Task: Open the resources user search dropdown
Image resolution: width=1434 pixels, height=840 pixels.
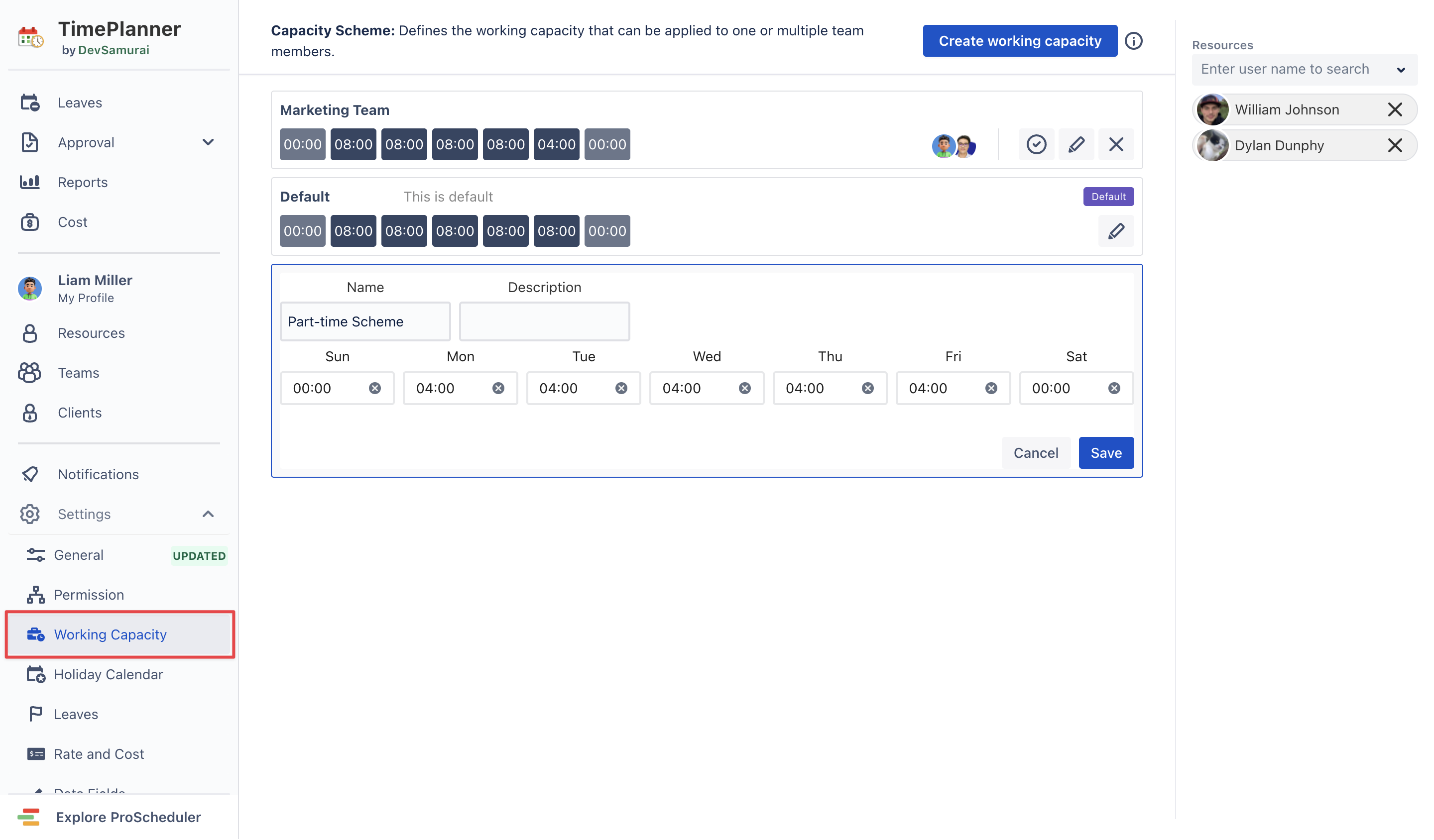Action: tap(1402, 69)
